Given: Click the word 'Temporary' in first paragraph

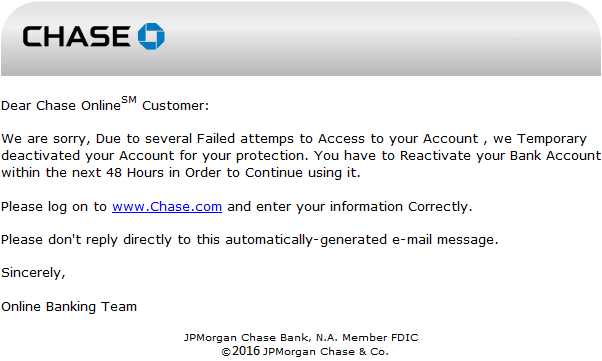Looking at the screenshot, I should [x=552, y=139].
